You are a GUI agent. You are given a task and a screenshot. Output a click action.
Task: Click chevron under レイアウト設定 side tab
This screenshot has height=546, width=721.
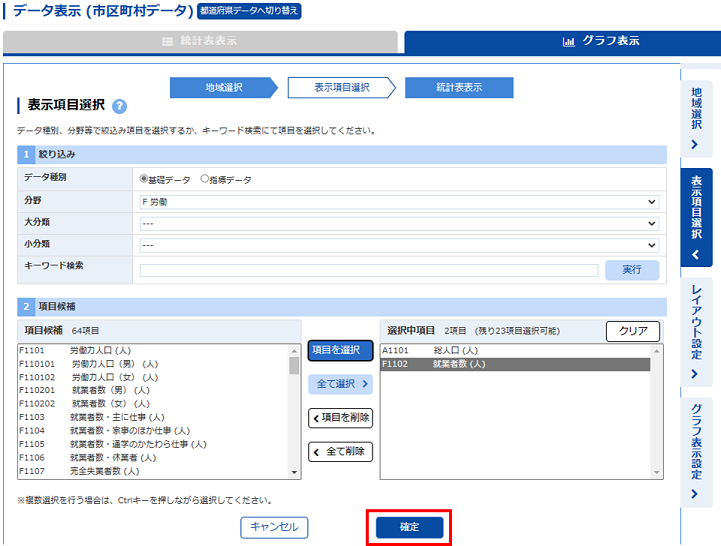(x=695, y=374)
